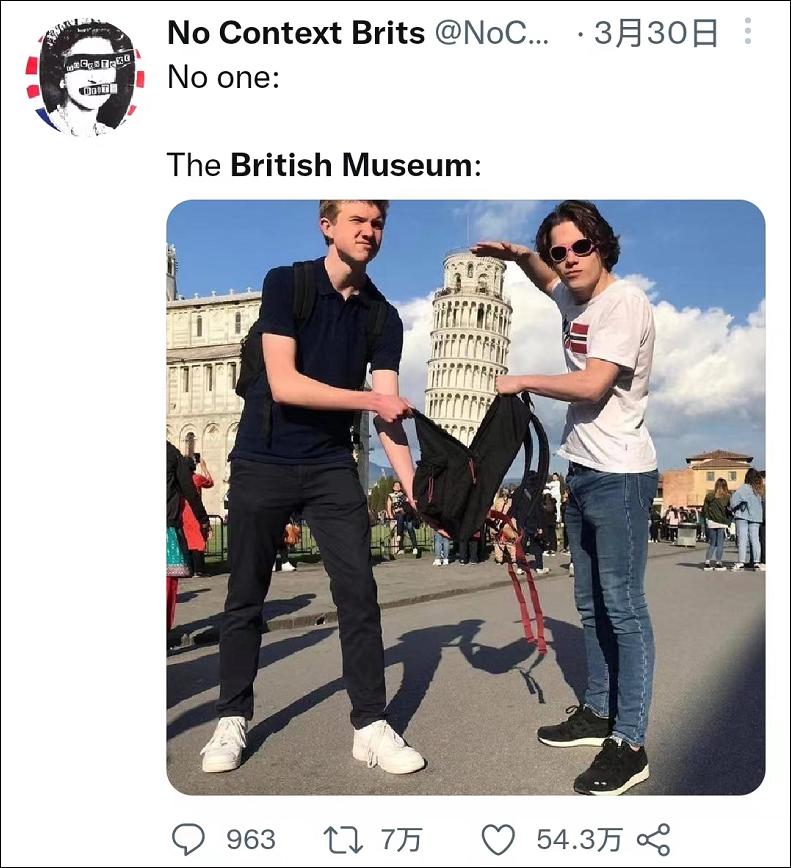Click the like count 54.3万
Viewport: 791px width, 868px height.
(x=579, y=838)
